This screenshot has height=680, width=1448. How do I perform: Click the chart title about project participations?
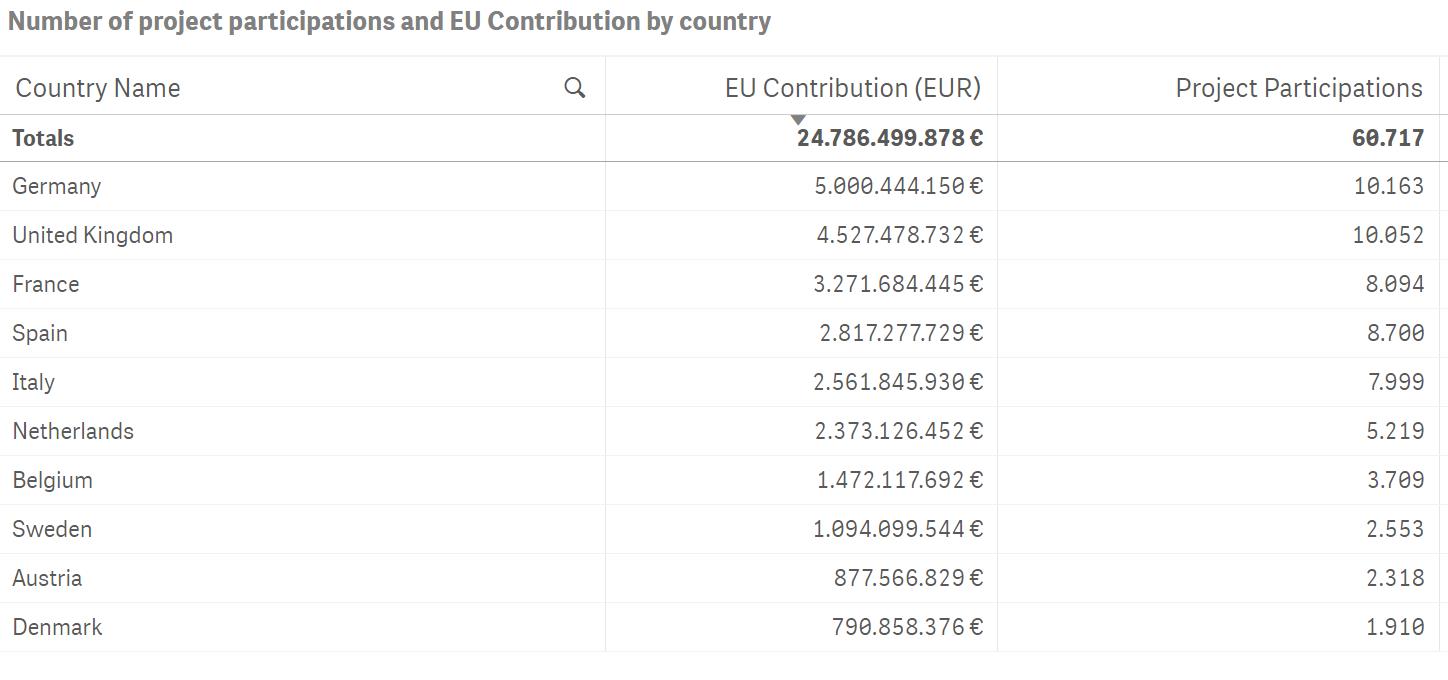click(389, 22)
